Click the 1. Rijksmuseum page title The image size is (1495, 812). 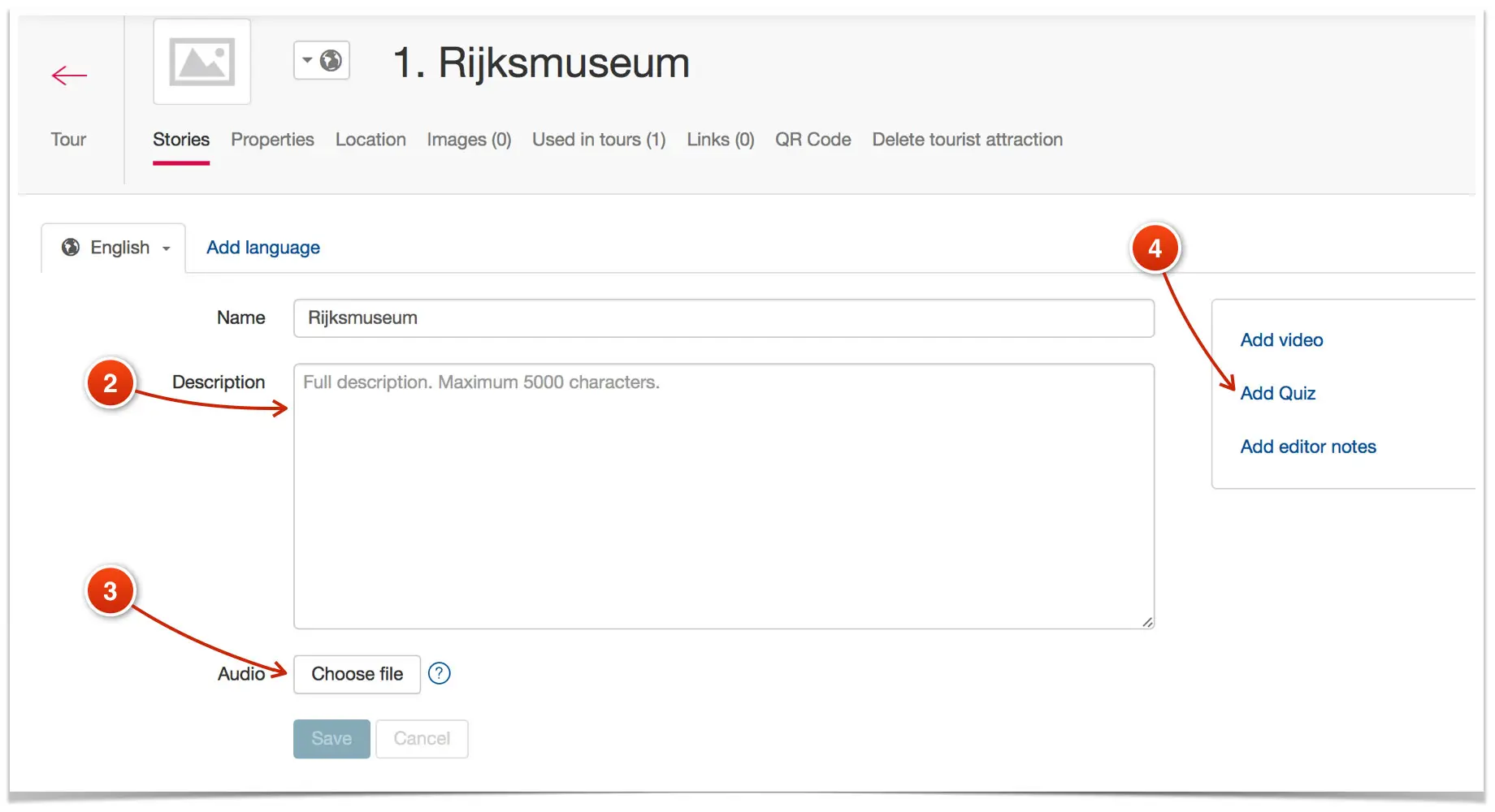click(x=541, y=63)
